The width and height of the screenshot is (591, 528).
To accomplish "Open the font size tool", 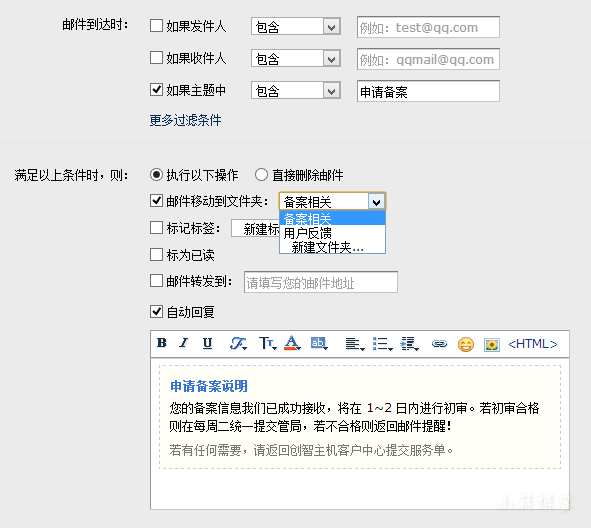I will (268, 343).
